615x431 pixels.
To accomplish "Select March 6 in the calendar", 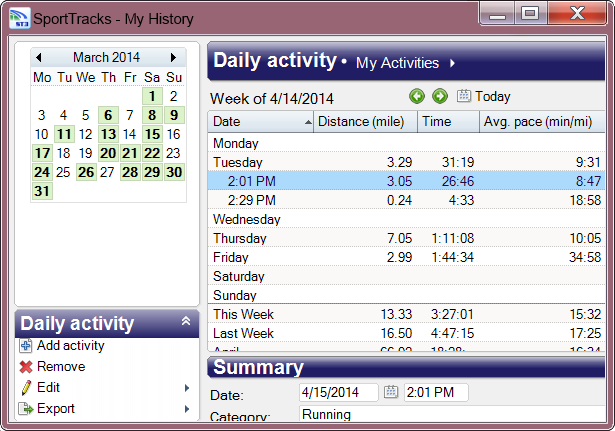I will tap(108, 115).
